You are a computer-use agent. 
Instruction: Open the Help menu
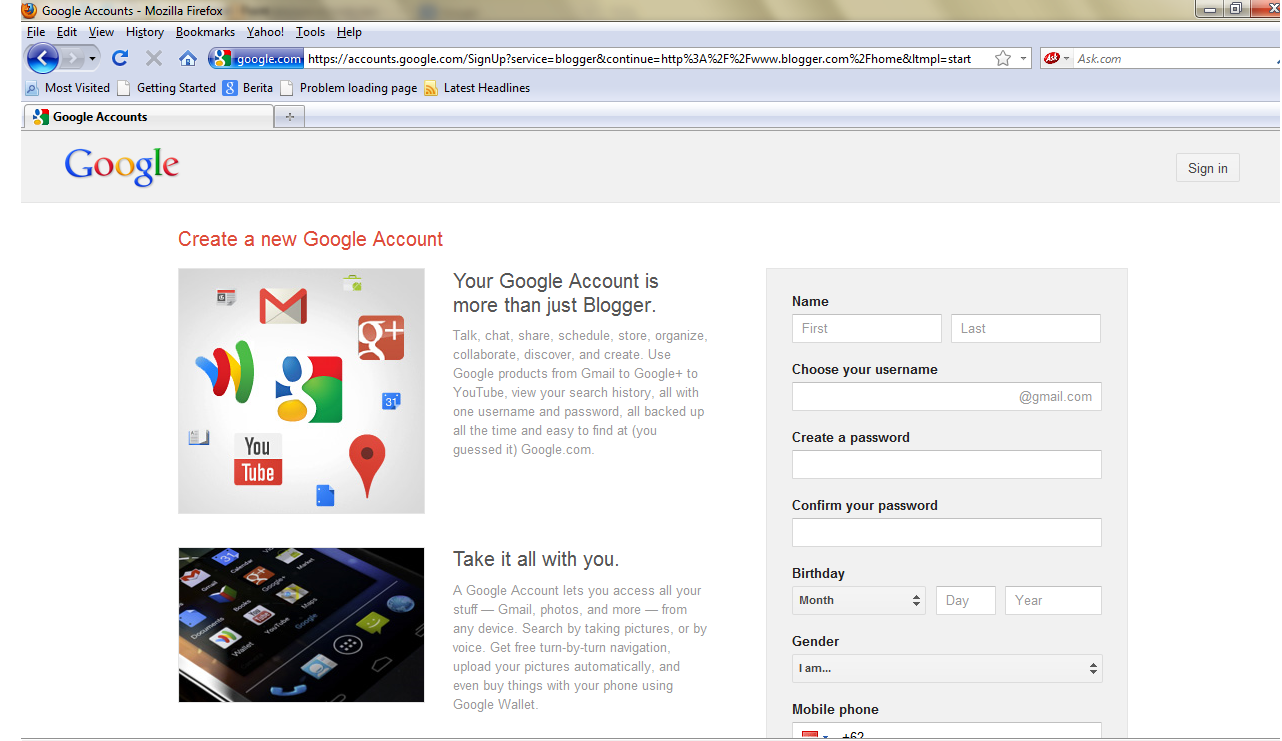[x=349, y=32]
